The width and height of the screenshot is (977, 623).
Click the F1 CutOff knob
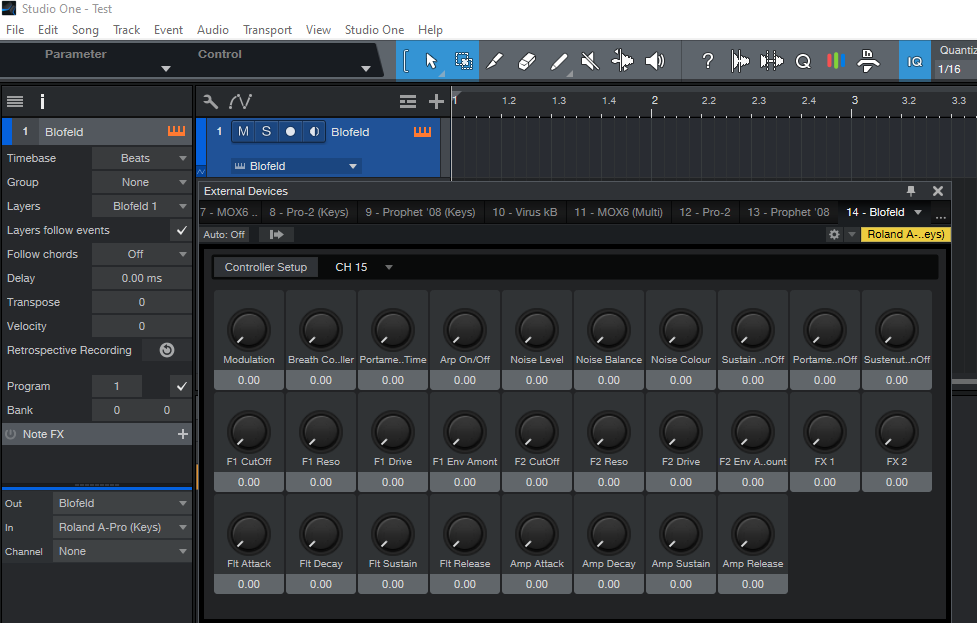(x=249, y=432)
